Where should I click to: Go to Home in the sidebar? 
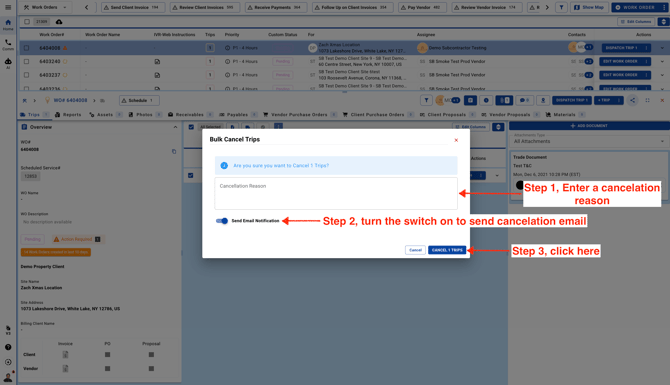[8, 25]
